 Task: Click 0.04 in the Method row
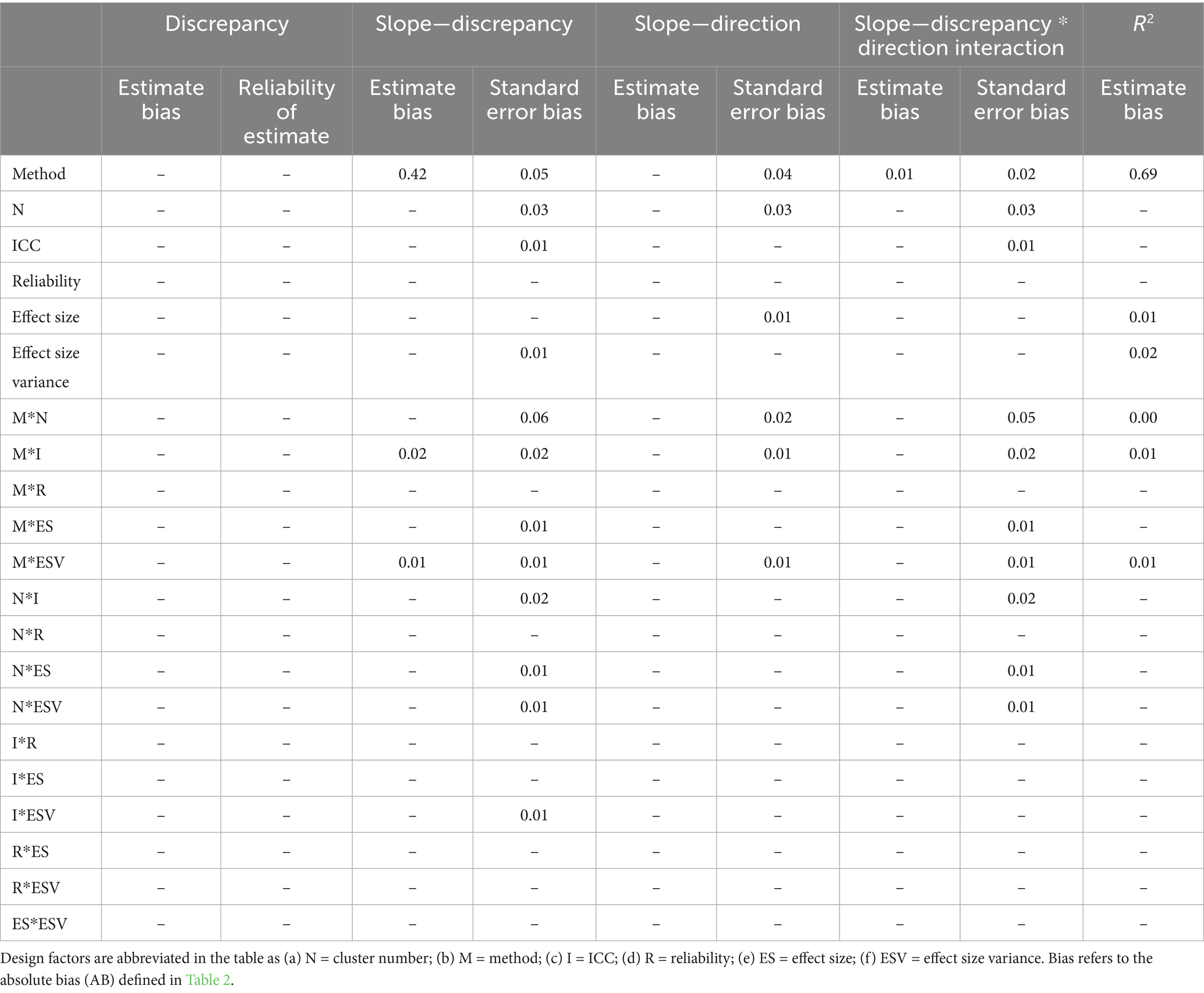[777, 174]
